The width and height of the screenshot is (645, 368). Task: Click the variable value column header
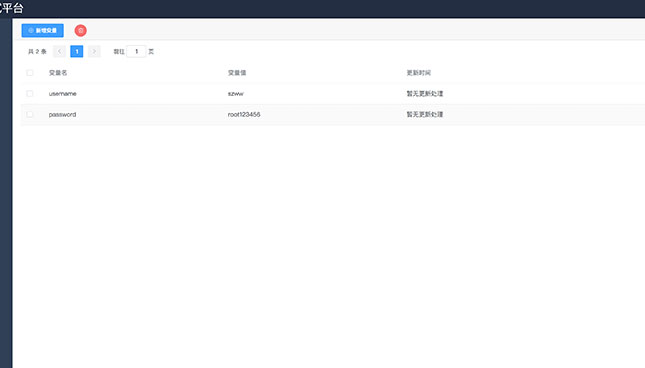coord(237,73)
